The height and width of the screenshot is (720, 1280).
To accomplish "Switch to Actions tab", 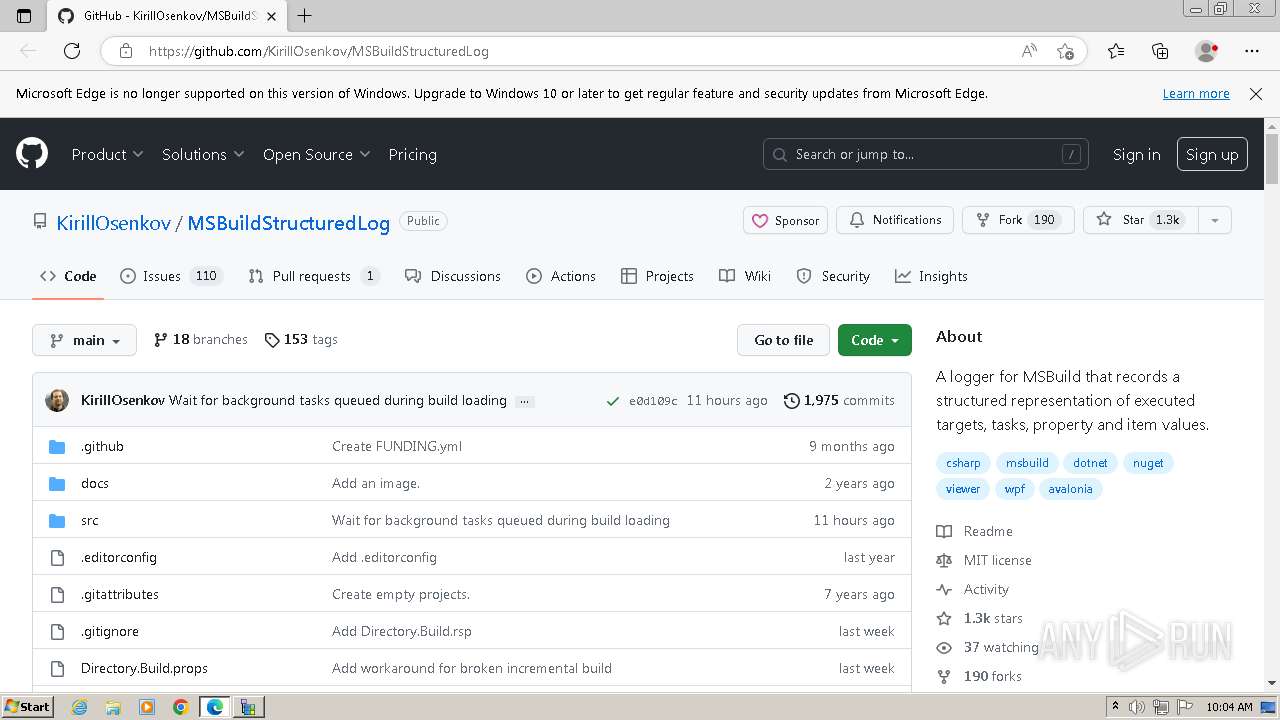I will coord(561,276).
